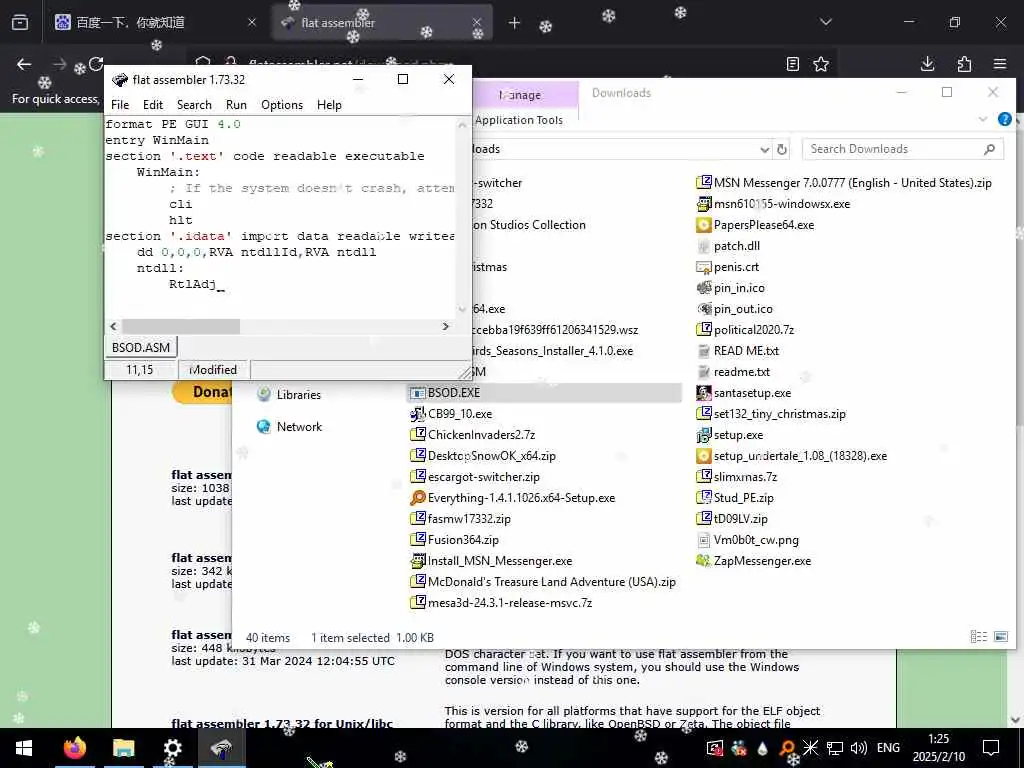Open Firefox from the taskbar
The image size is (1024, 768).
tap(74, 748)
